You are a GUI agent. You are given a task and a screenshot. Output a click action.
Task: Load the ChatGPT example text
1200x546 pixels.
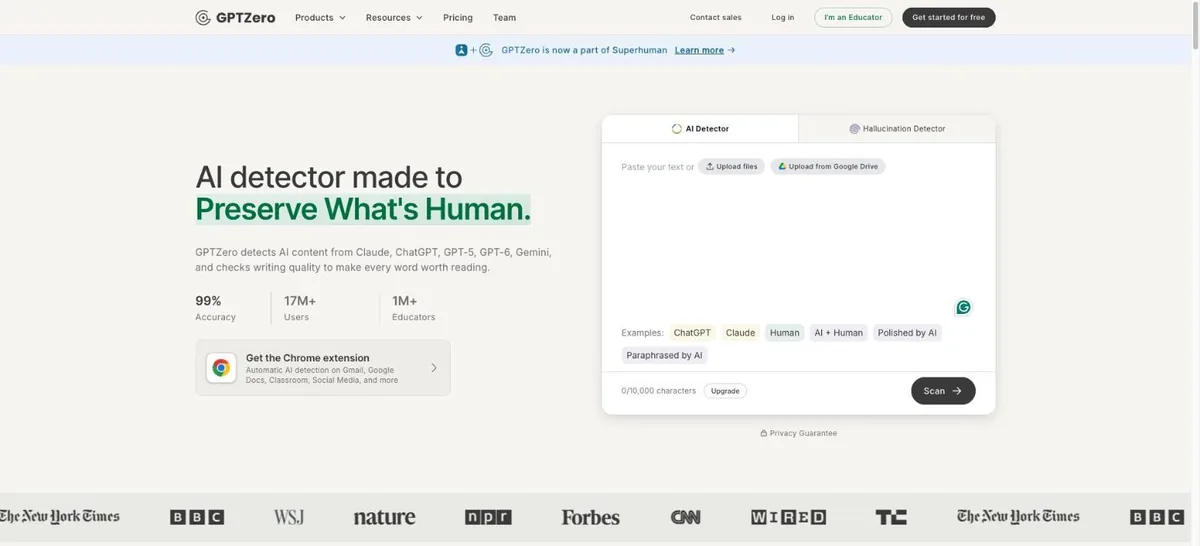click(x=692, y=333)
